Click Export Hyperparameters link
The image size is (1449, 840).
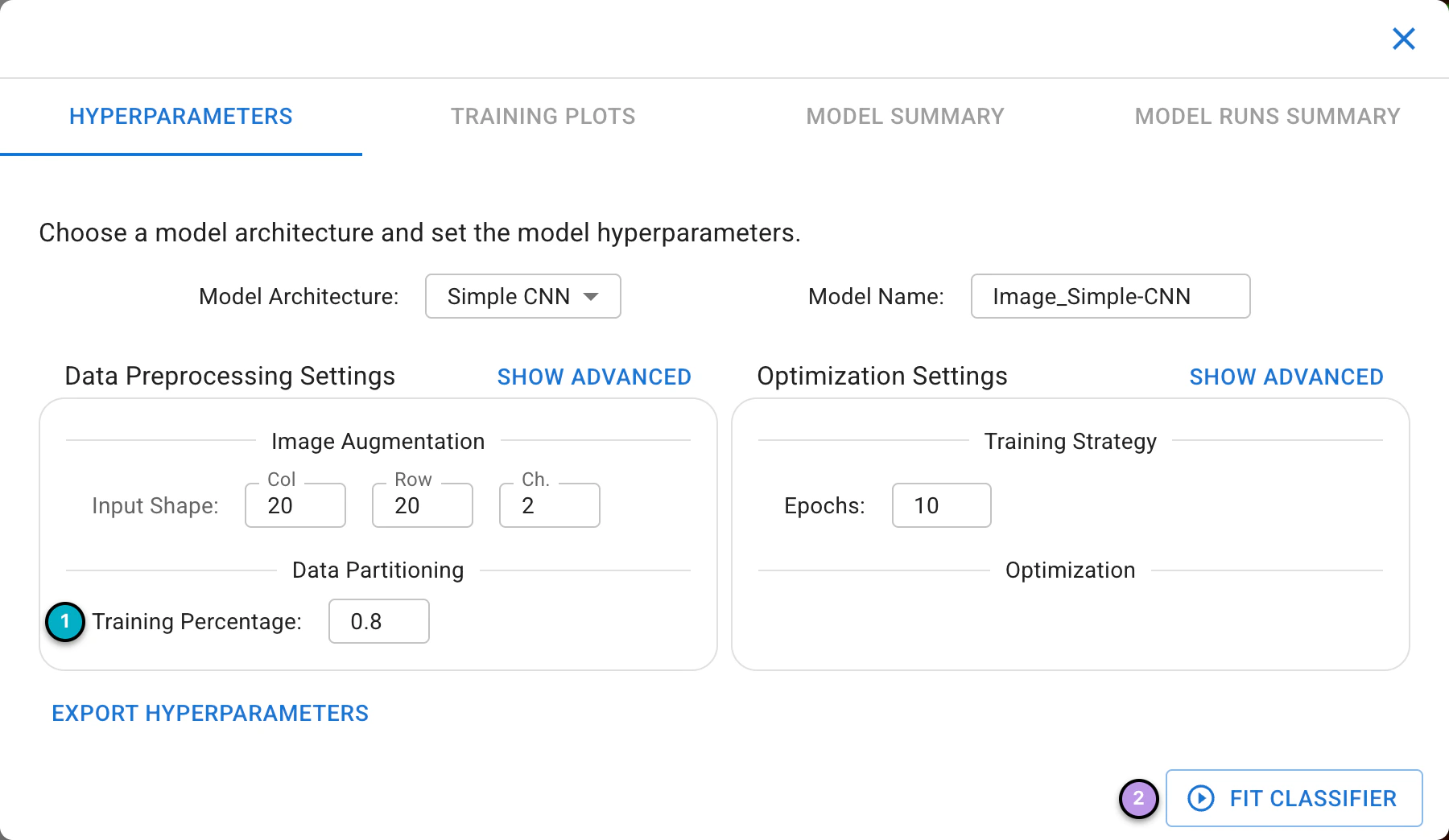[210, 714]
